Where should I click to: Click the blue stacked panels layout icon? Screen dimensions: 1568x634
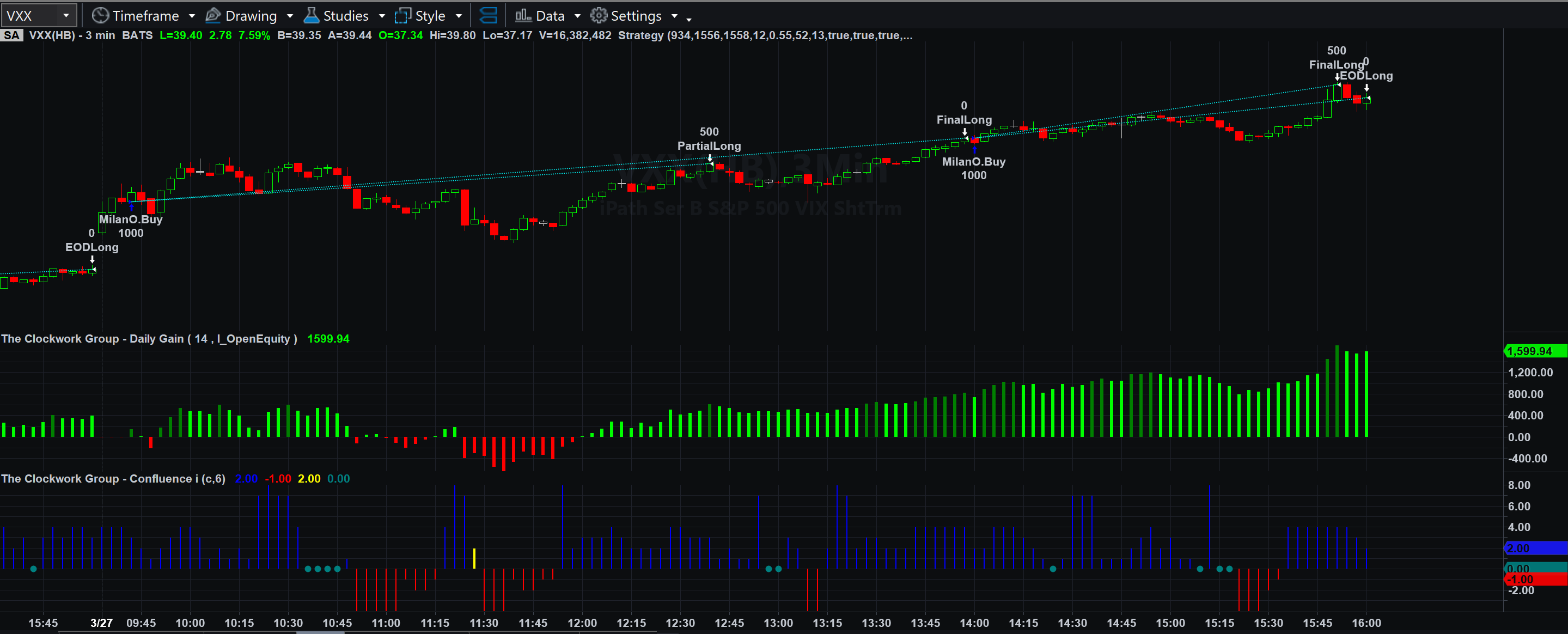(488, 15)
